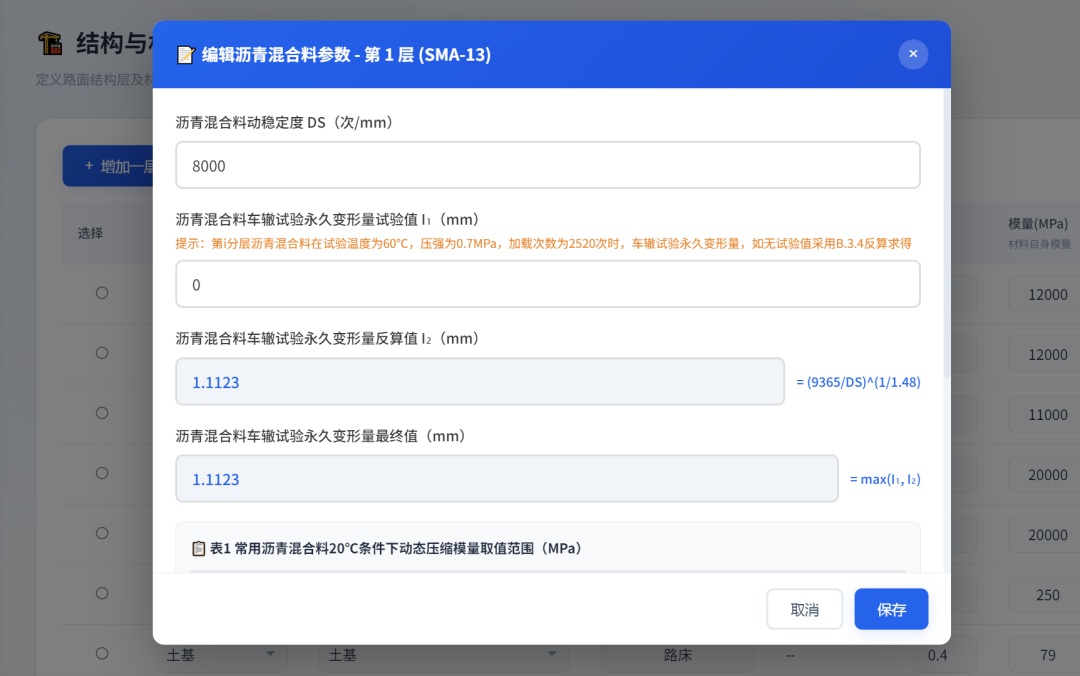1080x676 pixels.
Task: Click the 模量(MPa) column header
Action: coord(1038,223)
